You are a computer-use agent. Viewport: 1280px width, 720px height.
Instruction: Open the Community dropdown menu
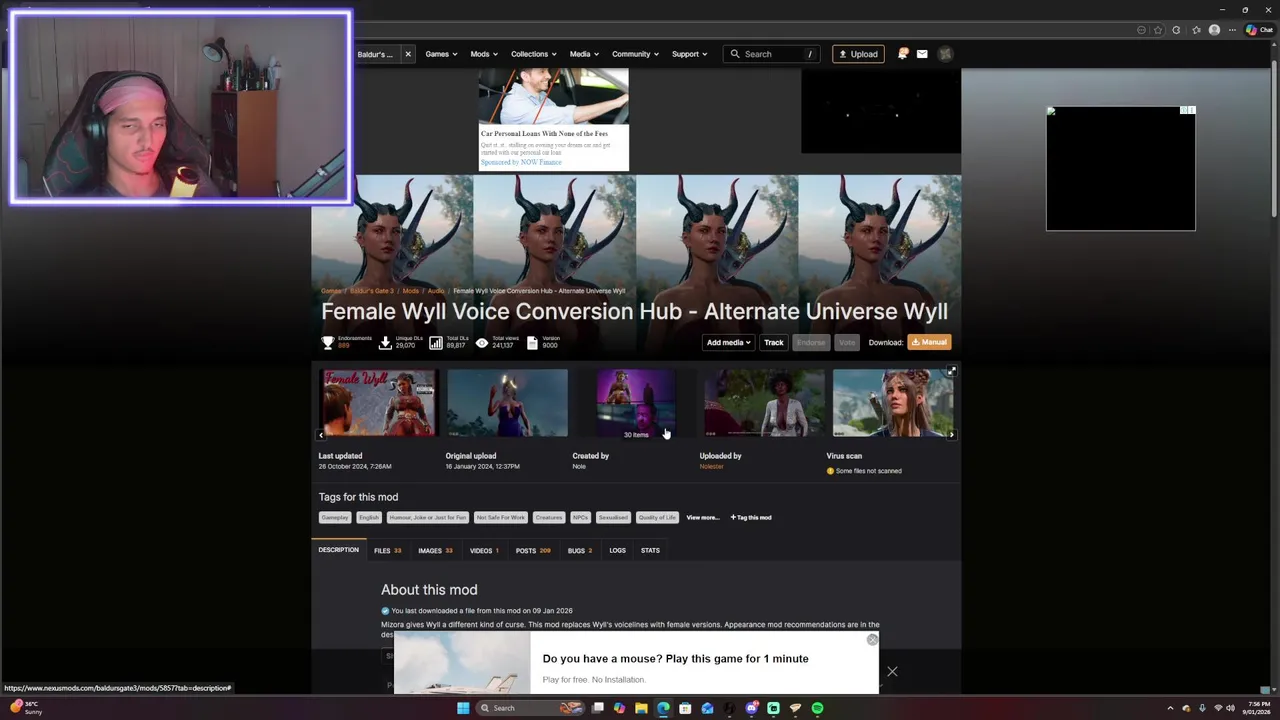coord(635,54)
